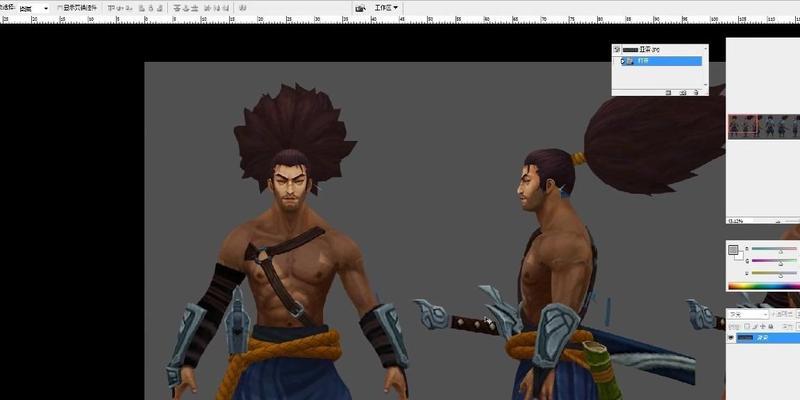Toggle lock position icon in Layers
800x400 pixels.
click(763, 327)
